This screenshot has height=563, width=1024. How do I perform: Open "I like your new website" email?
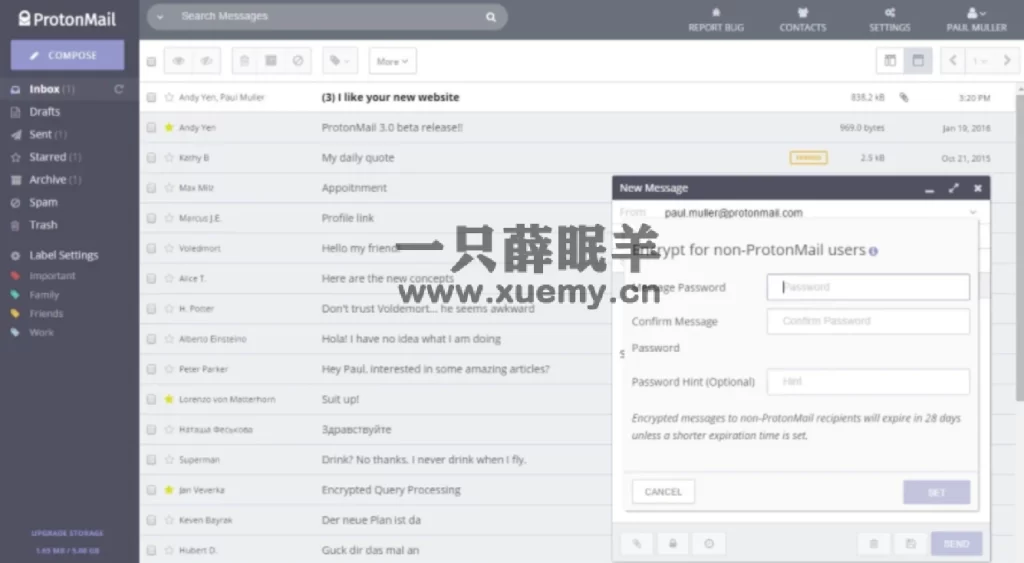[391, 97]
